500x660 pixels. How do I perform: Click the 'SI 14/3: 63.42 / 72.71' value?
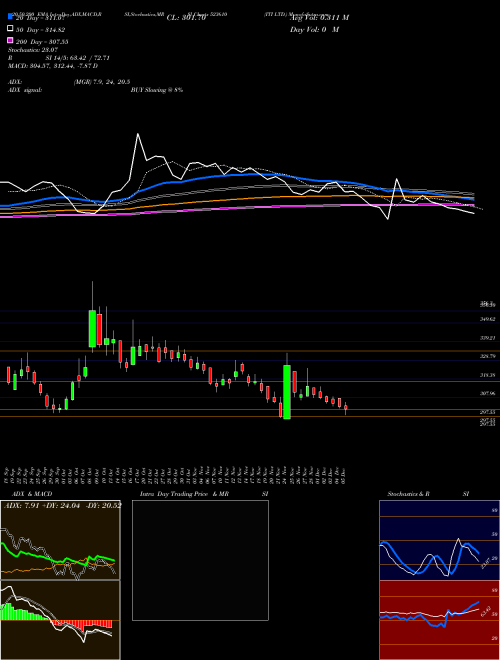77,58
